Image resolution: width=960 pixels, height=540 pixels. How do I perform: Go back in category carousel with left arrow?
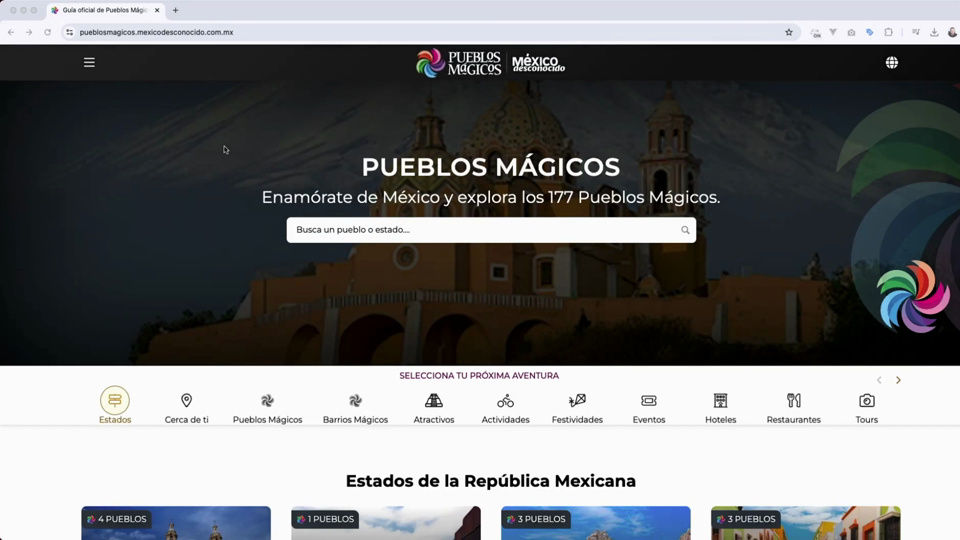[879, 380]
